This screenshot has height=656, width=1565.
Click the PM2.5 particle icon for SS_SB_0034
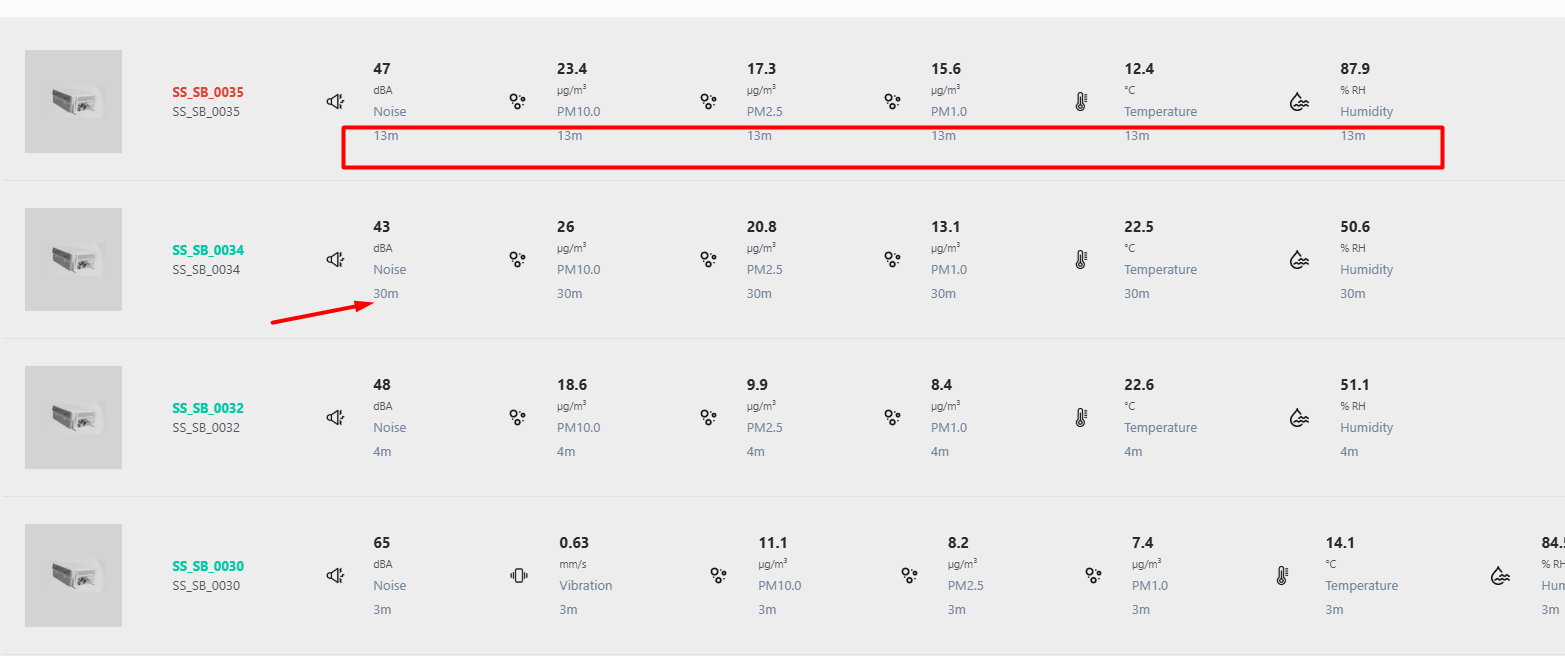(708, 259)
